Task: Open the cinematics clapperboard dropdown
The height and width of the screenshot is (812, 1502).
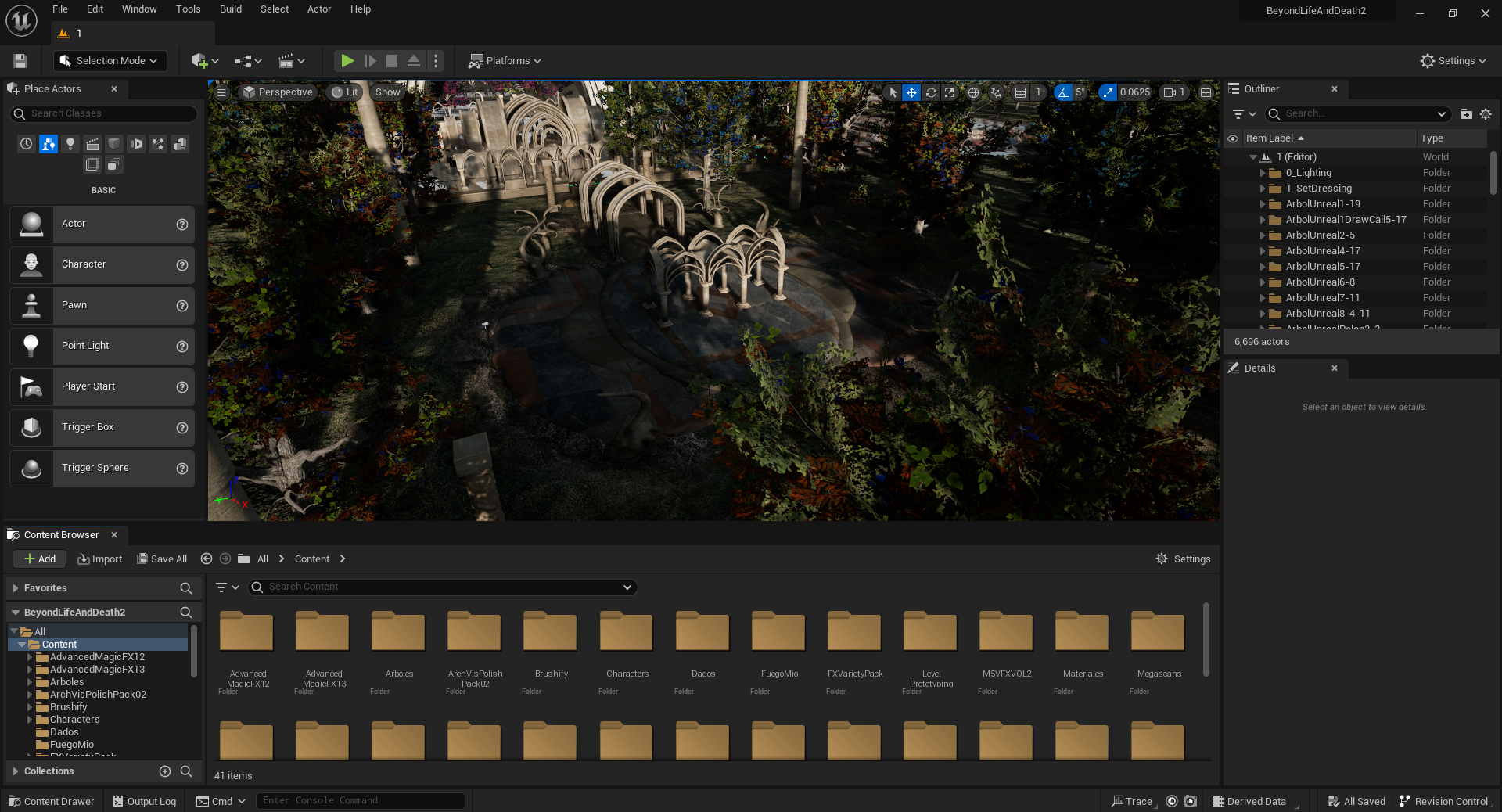Action: tap(292, 61)
